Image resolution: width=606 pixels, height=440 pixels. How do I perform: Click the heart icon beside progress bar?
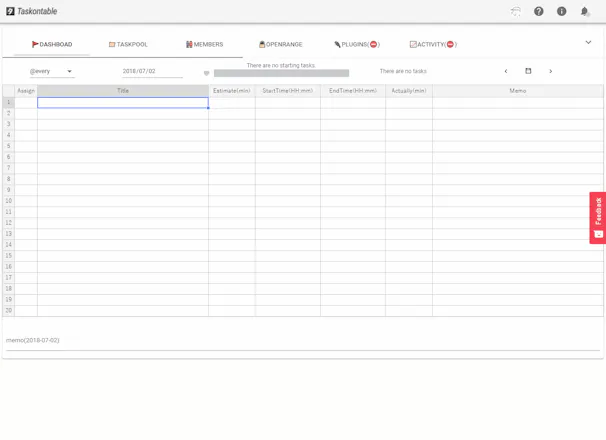point(206,73)
